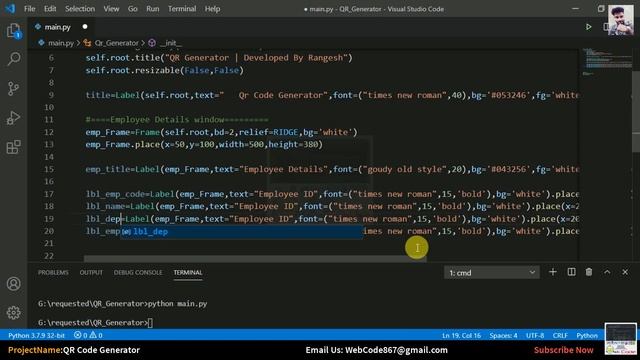The height and width of the screenshot is (360, 640).
Task: Click line number 12 in gutter
Action: point(49,132)
